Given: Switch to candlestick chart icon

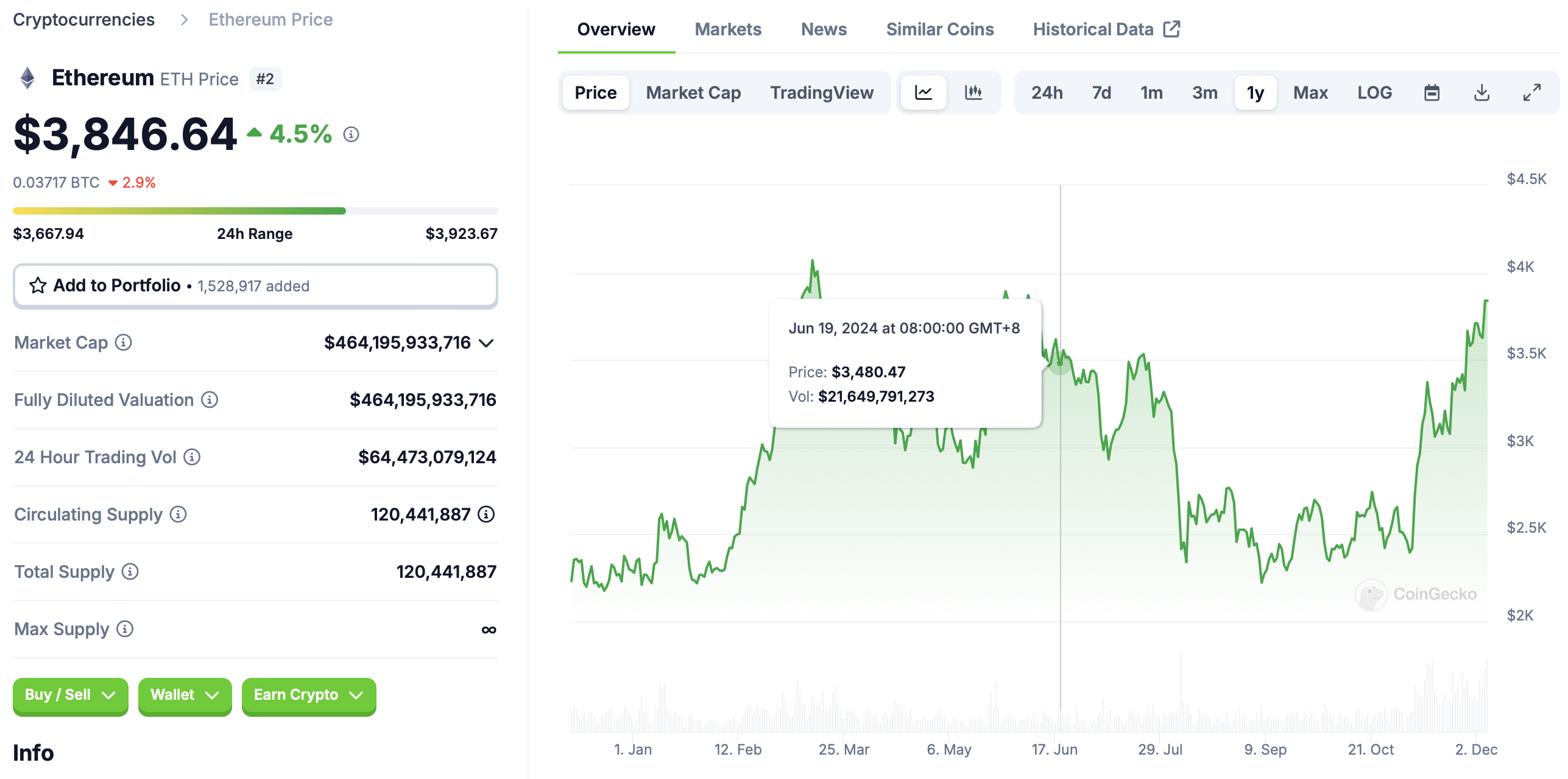Looking at the screenshot, I should tap(973, 93).
